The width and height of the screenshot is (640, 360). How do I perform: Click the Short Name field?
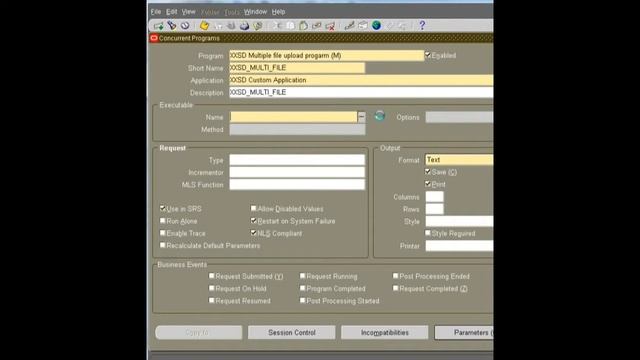click(297, 68)
